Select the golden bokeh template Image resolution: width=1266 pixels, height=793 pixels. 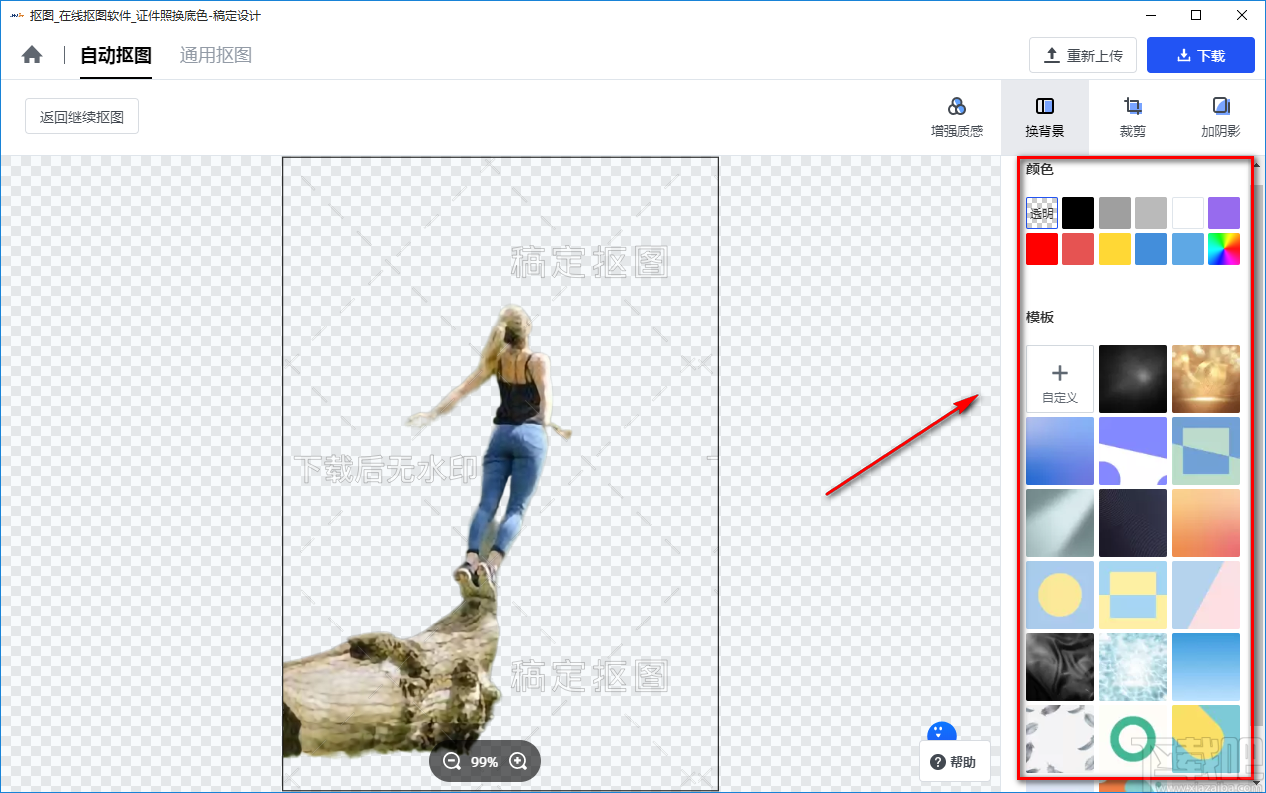click(x=1206, y=379)
